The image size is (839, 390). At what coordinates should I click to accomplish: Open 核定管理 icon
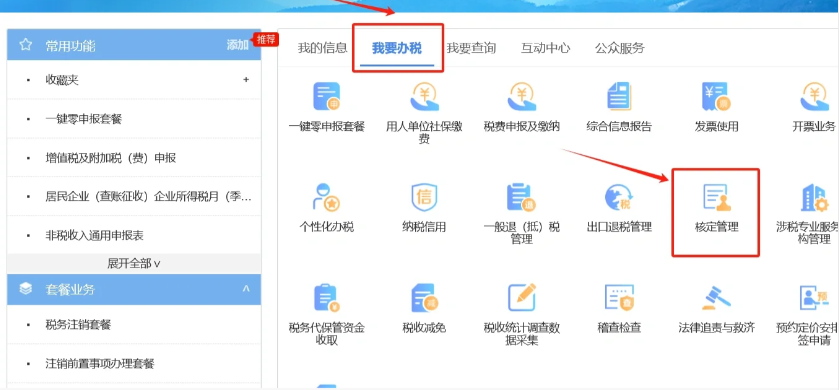(x=716, y=197)
